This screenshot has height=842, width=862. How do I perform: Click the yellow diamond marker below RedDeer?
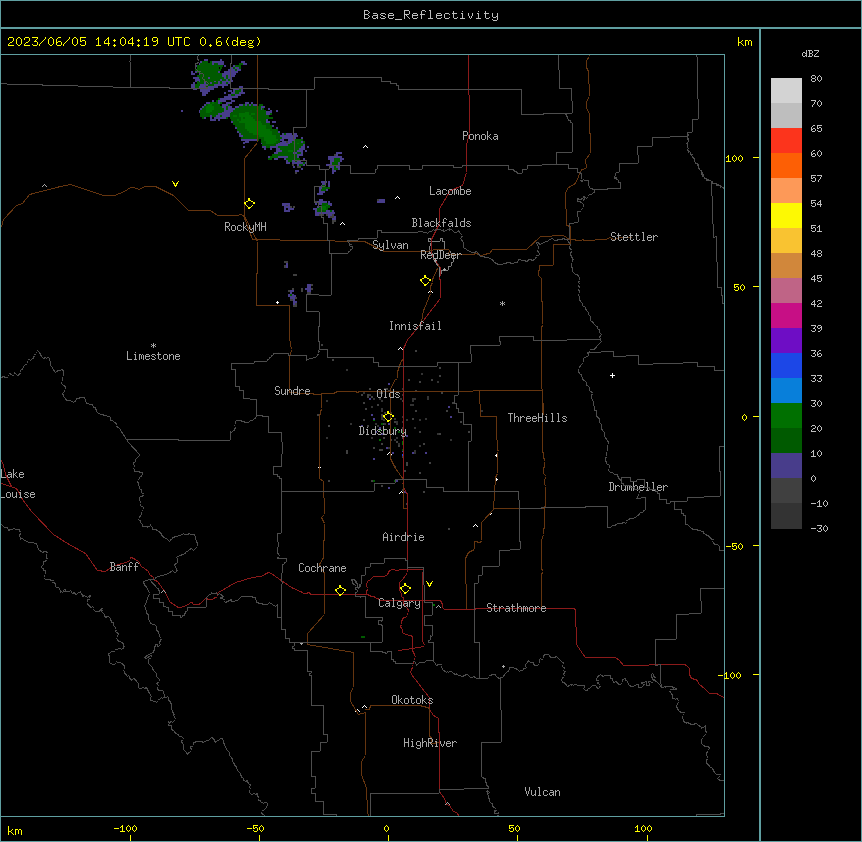pos(426,281)
